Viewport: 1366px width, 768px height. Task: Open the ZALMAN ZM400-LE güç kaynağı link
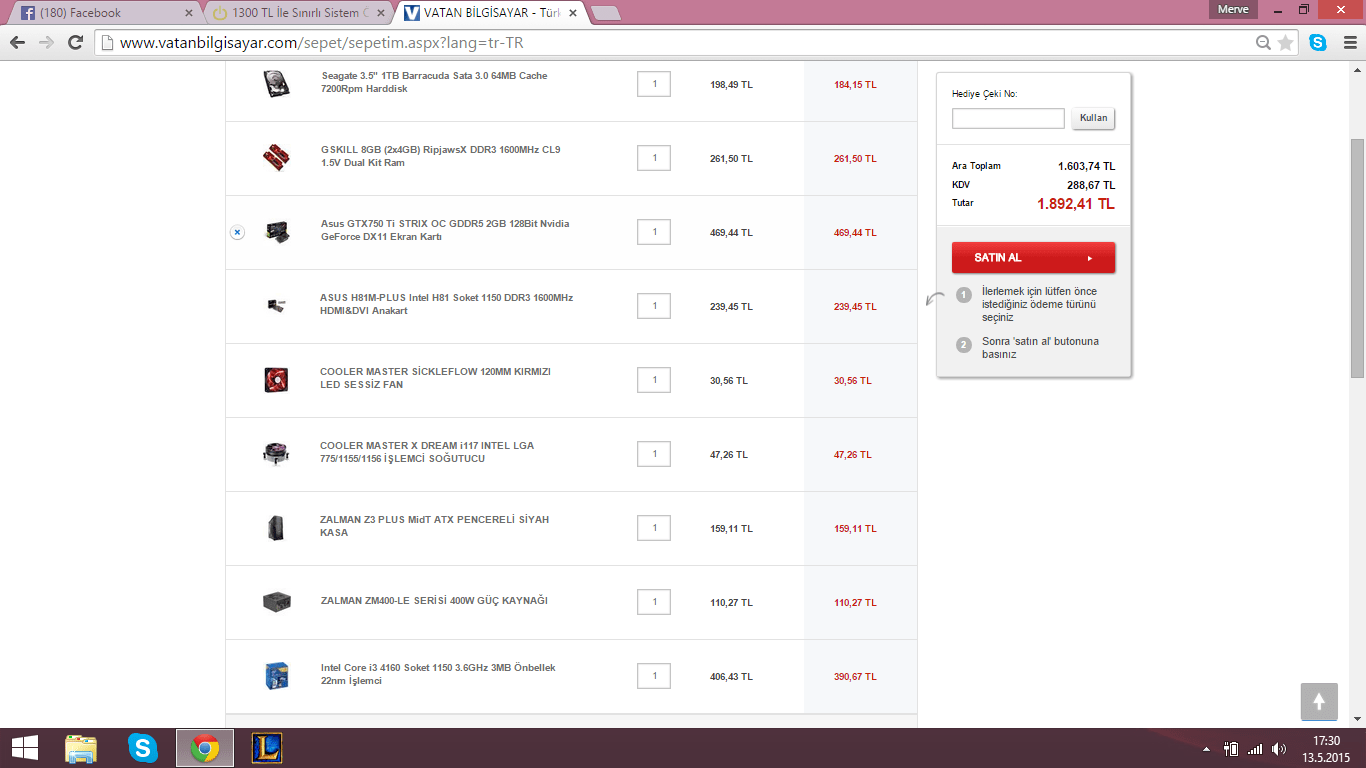434,601
